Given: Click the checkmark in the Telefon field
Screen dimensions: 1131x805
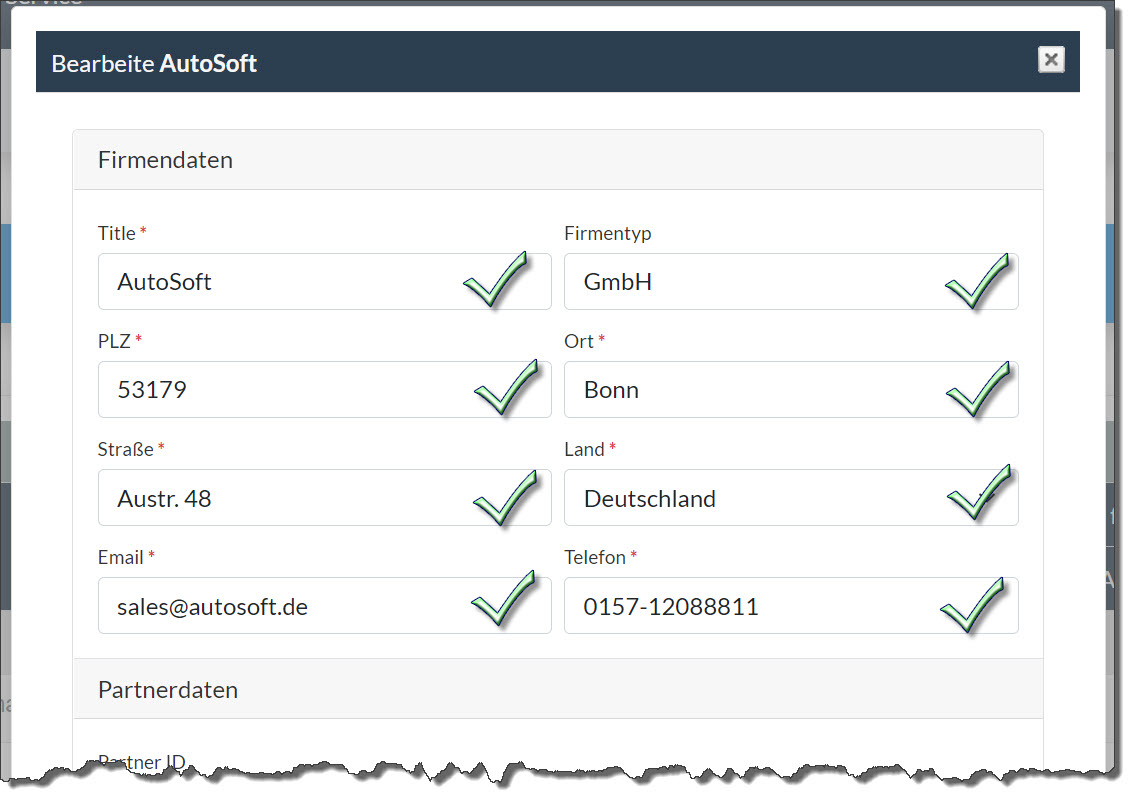Looking at the screenshot, I should tap(972, 605).
